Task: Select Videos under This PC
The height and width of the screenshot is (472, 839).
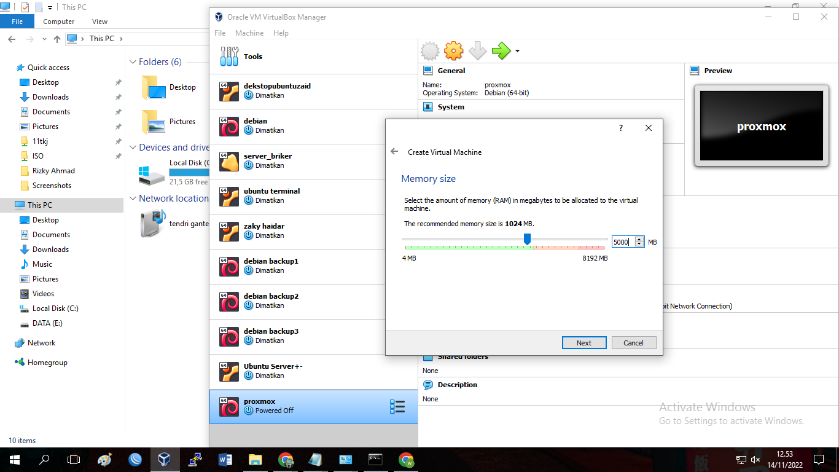Action: point(43,293)
